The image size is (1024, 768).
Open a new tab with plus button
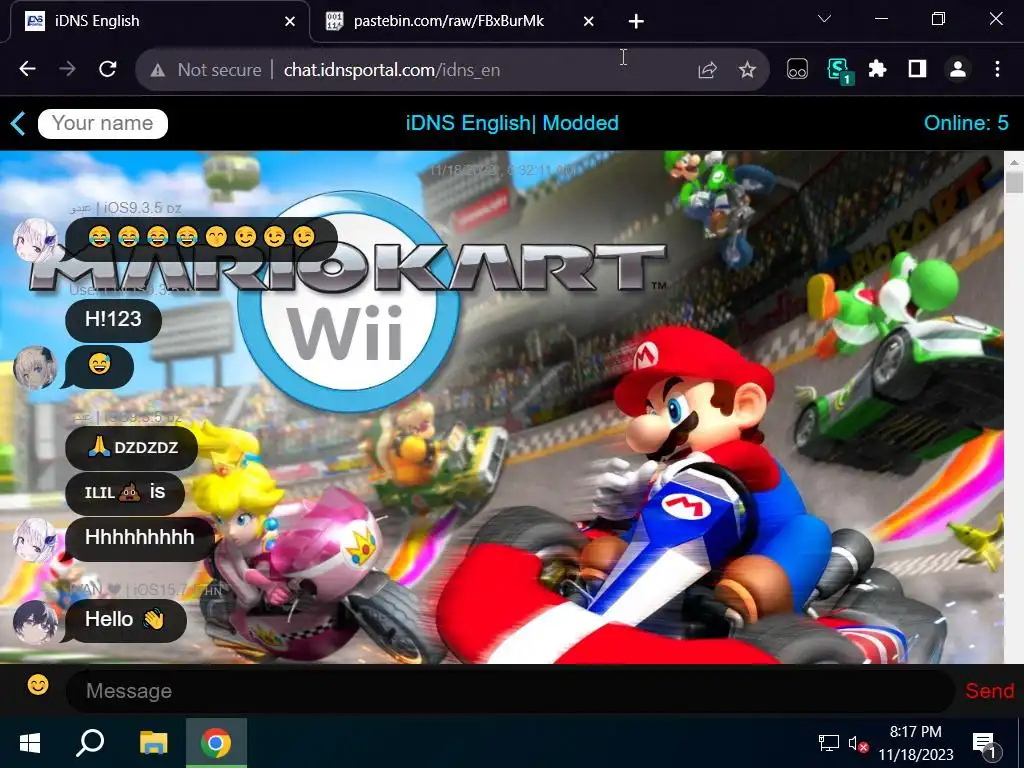point(636,22)
